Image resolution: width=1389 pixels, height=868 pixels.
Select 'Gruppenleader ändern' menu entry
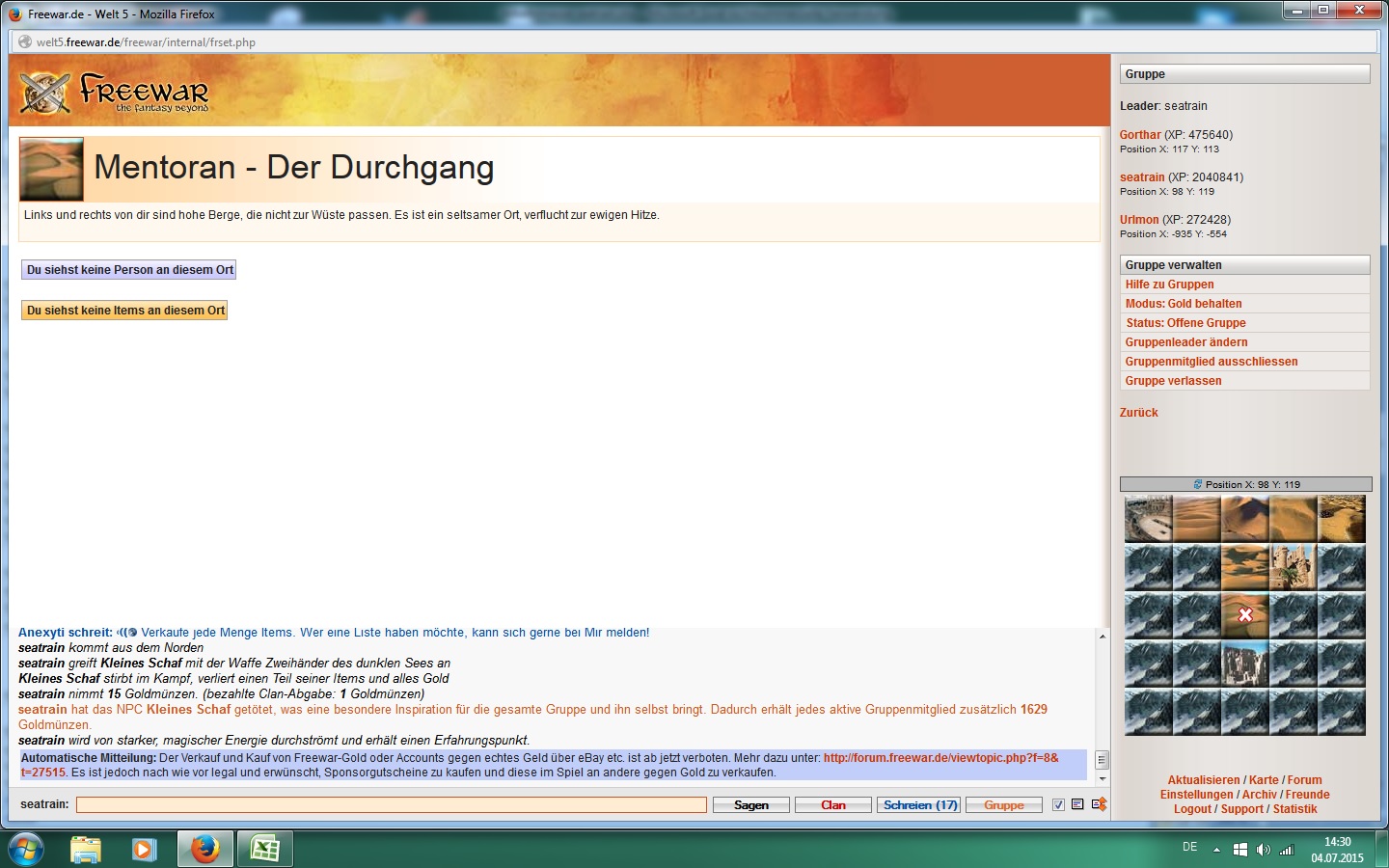click(1185, 342)
